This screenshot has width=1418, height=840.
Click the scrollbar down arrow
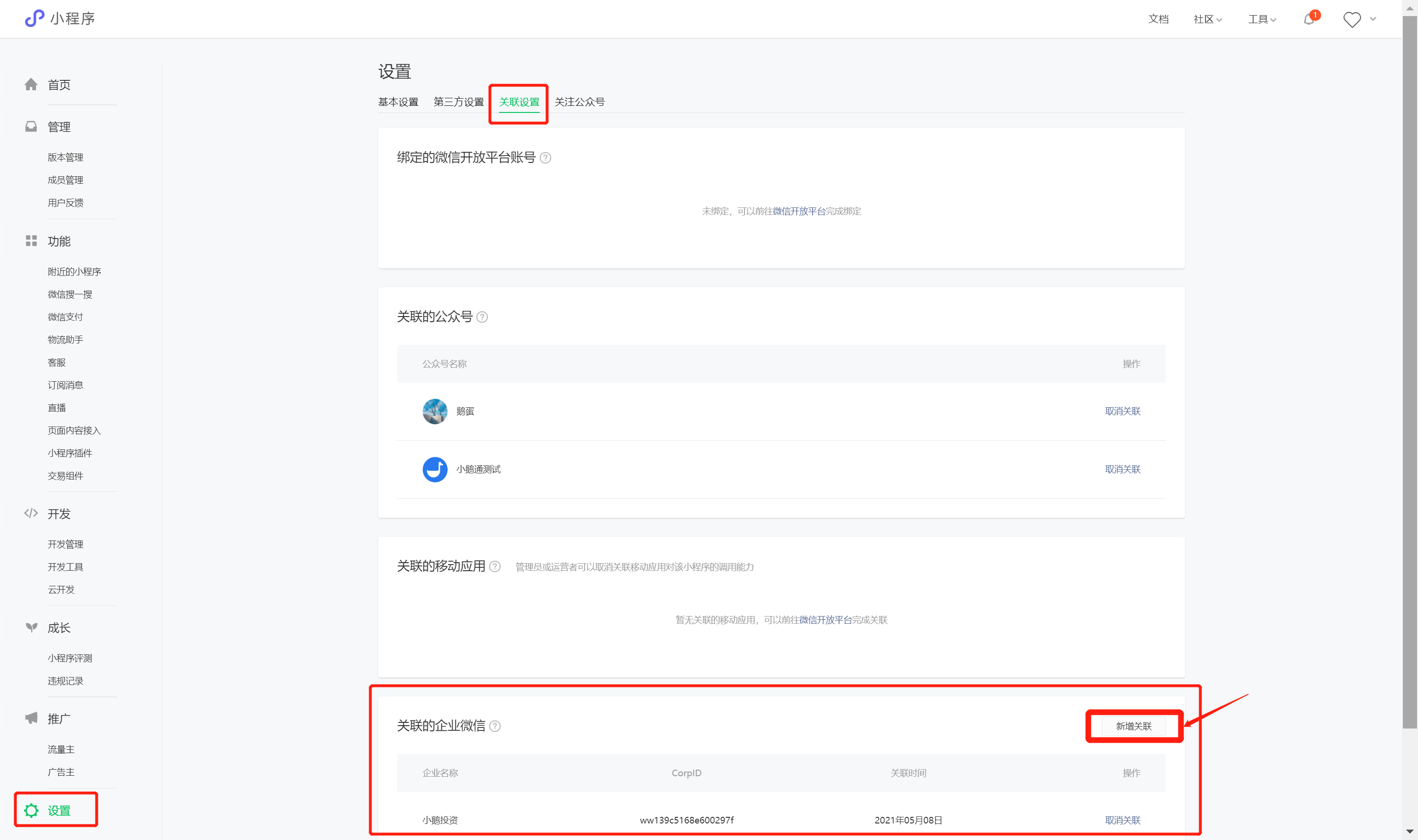tap(1410, 832)
